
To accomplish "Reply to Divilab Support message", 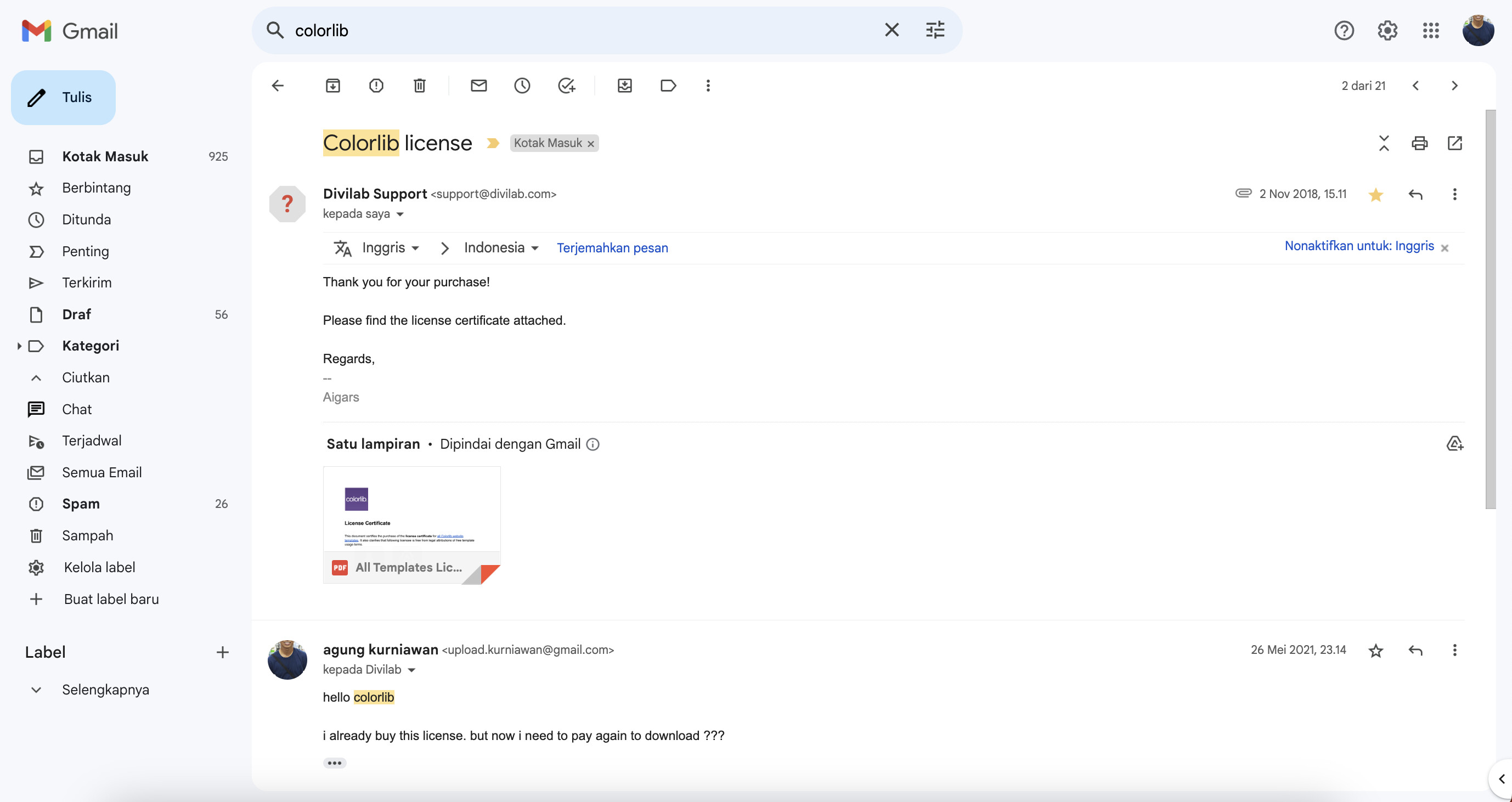I will click(1416, 194).
